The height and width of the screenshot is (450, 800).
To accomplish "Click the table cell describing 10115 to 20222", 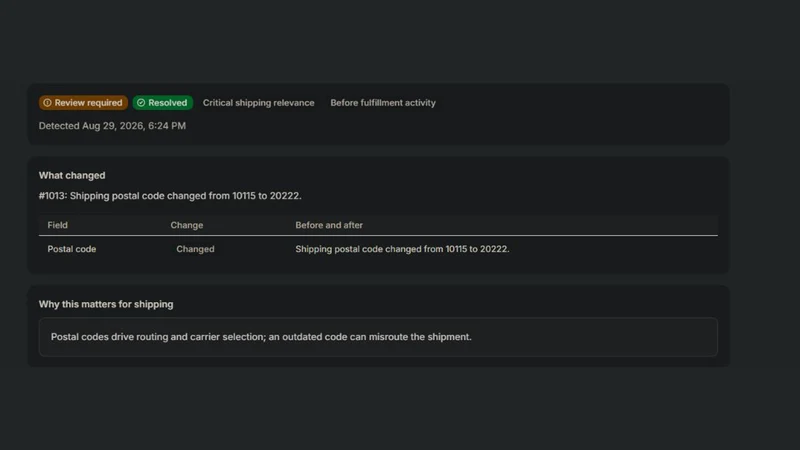I will pyautogui.click(x=402, y=249).
